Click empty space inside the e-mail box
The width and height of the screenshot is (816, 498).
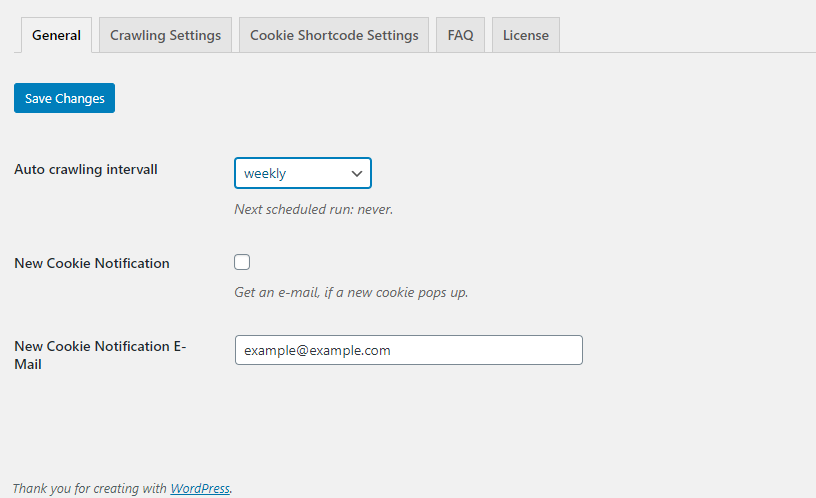point(487,350)
